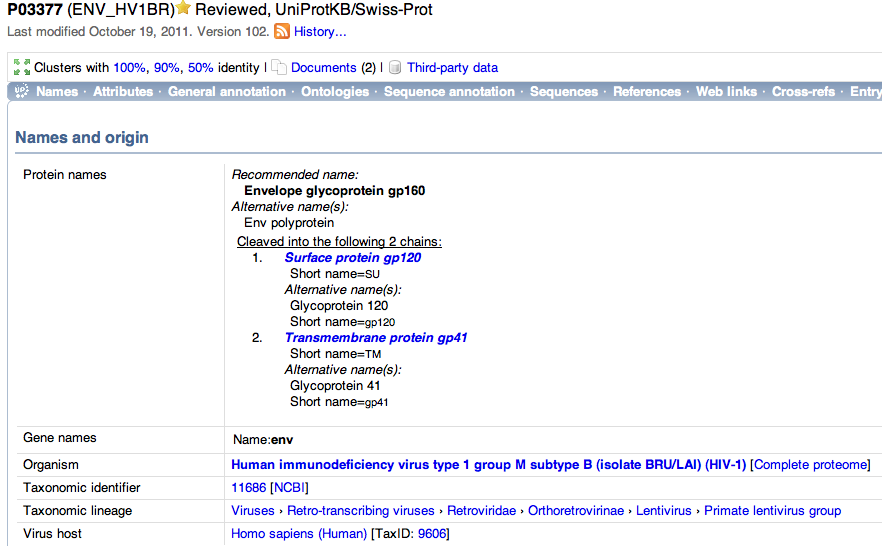The height and width of the screenshot is (546, 882).
Task: Click the Complete proteome link
Action: pos(810,465)
